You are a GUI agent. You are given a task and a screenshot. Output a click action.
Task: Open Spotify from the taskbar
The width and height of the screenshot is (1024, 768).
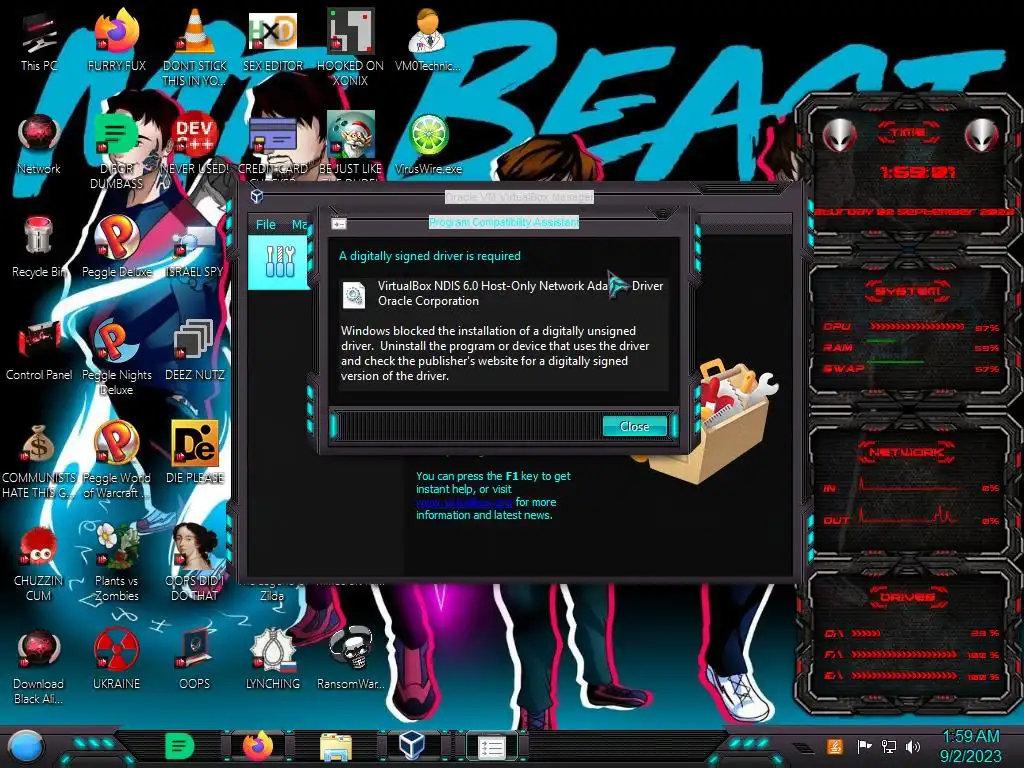(x=179, y=746)
